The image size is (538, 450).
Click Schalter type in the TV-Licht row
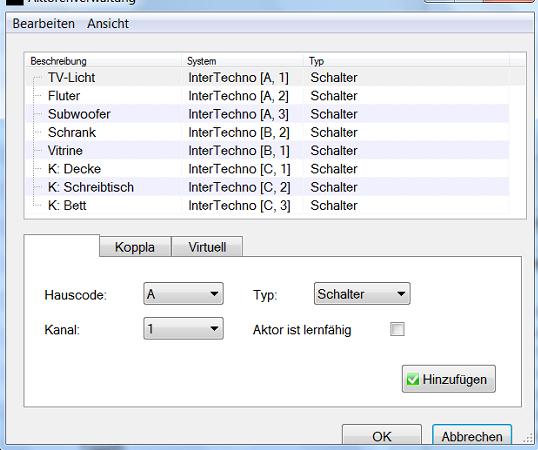point(334,78)
